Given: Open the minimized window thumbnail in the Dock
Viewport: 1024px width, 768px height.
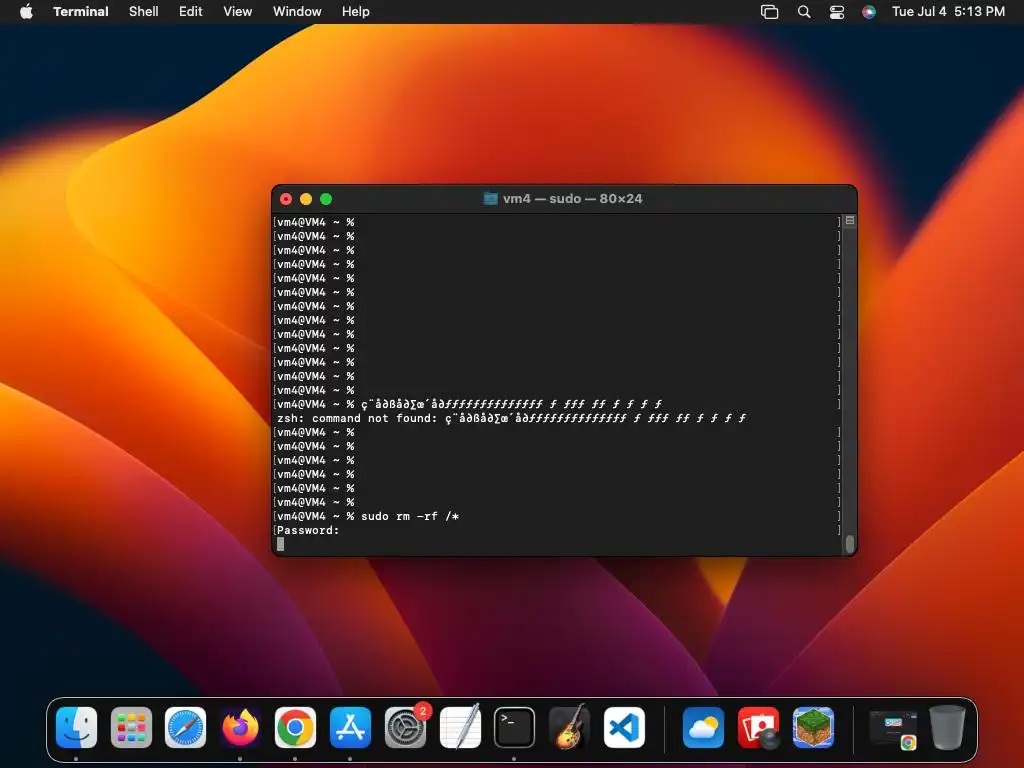Looking at the screenshot, I should (x=893, y=729).
